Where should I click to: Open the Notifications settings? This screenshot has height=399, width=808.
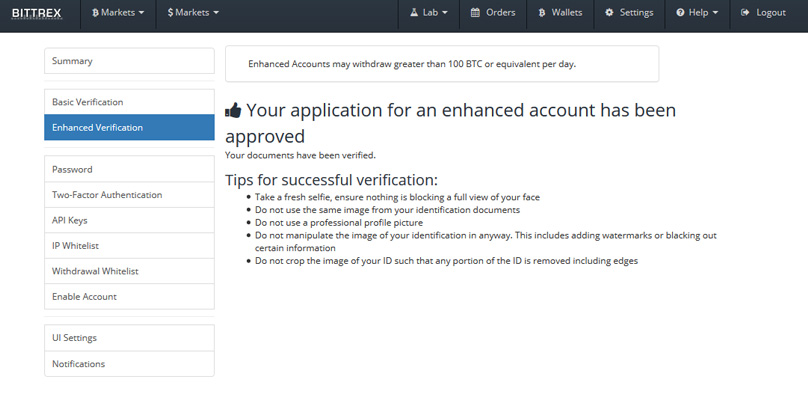[129, 363]
